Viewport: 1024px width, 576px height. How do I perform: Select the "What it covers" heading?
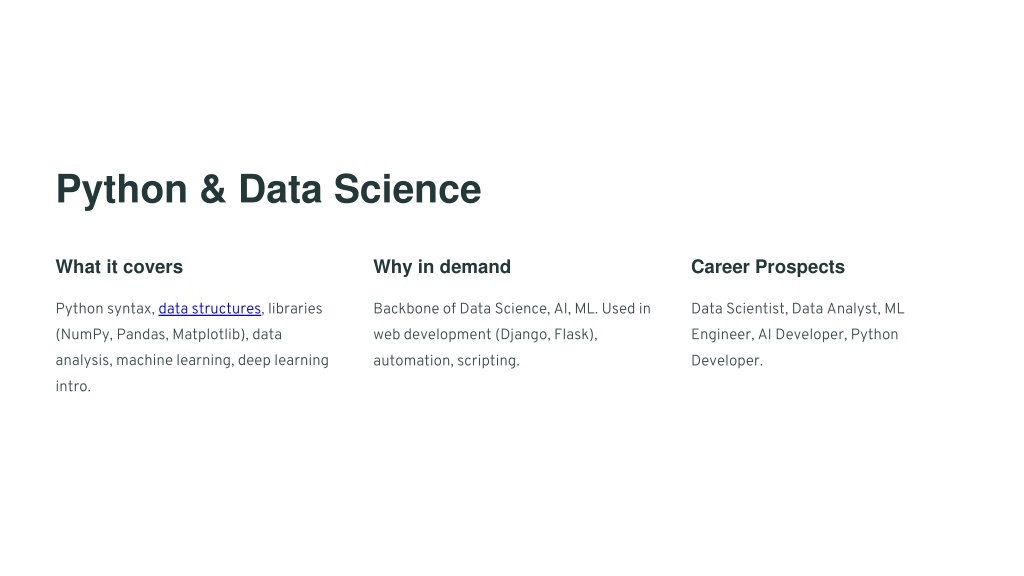click(119, 266)
